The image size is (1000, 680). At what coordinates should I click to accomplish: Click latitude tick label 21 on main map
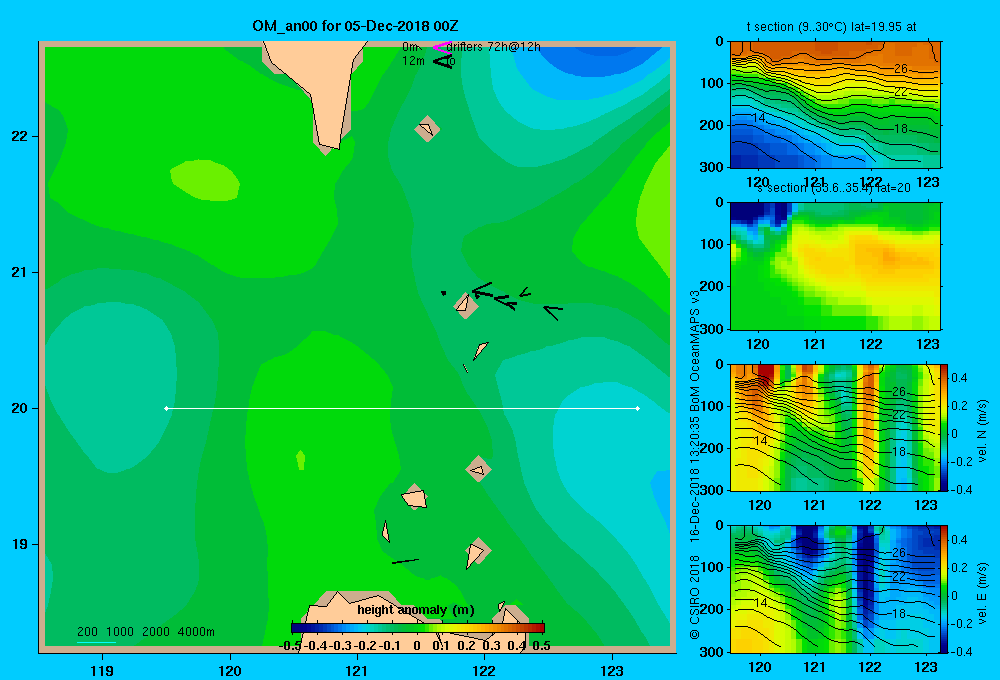pyautogui.click(x=20, y=272)
